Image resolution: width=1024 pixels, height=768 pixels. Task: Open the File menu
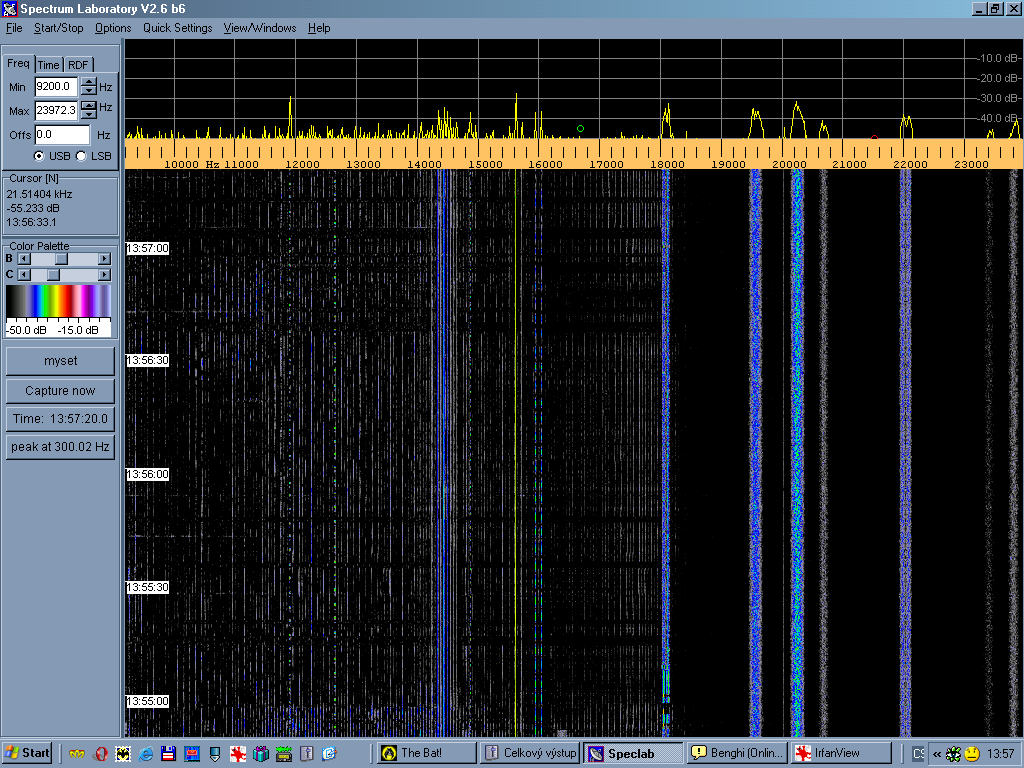[14, 28]
